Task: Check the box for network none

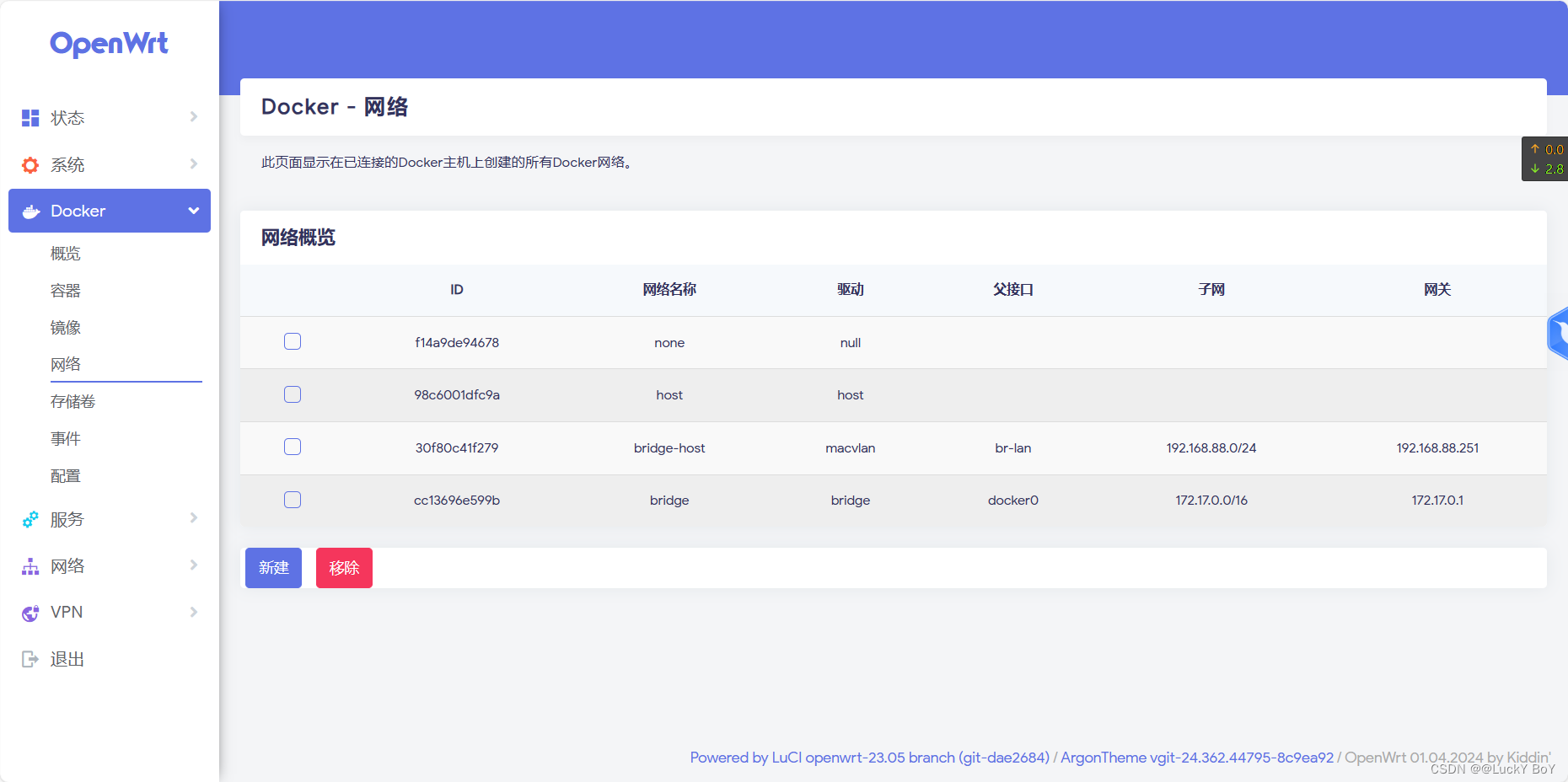Action: pyautogui.click(x=293, y=341)
